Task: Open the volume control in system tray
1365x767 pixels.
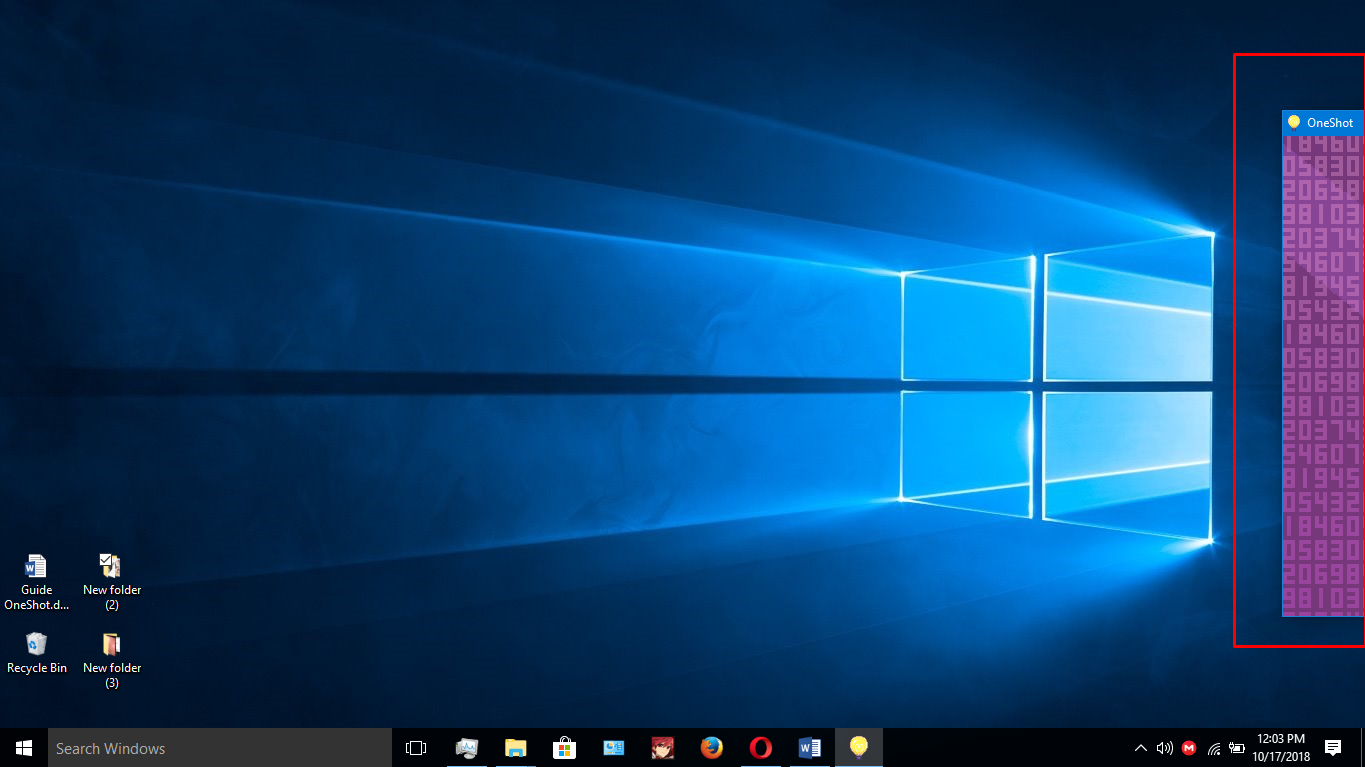Action: point(1164,748)
